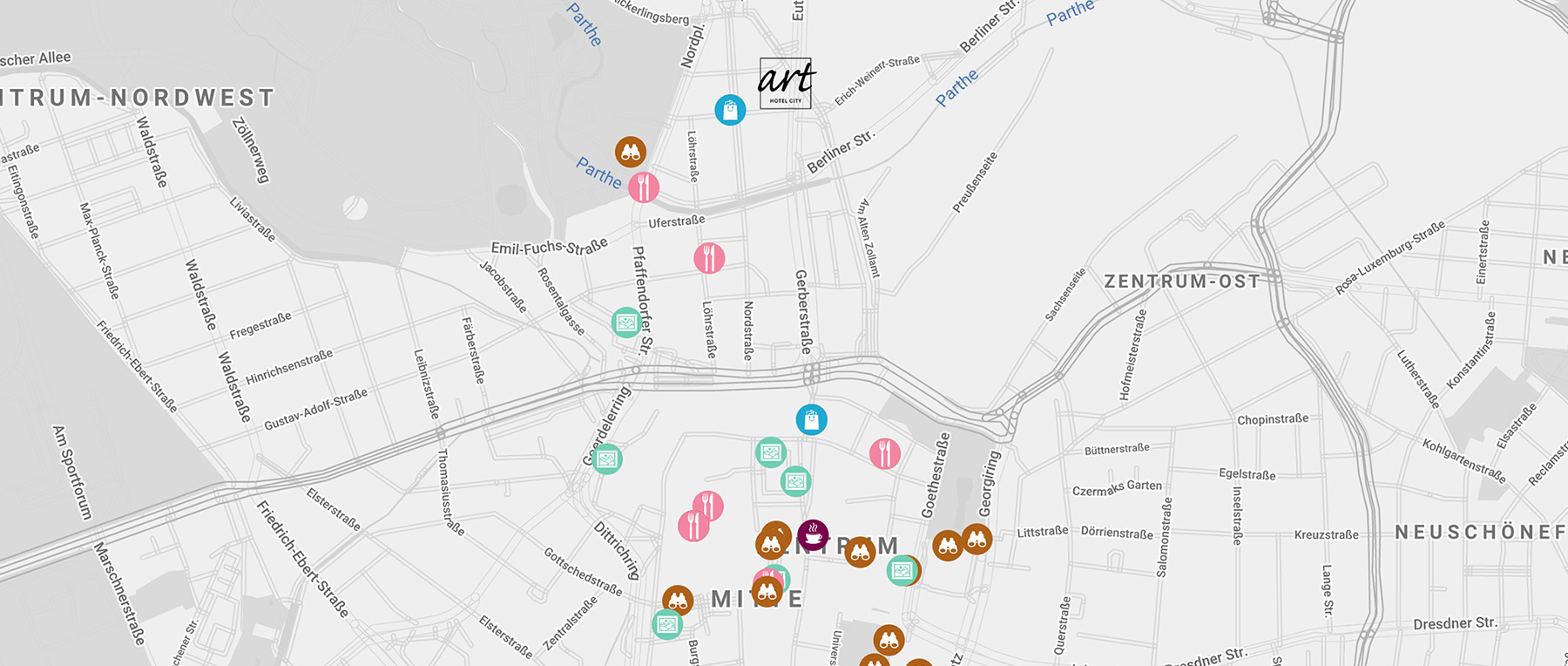Select the gallery marker on Goerdelerring
This screenshot has width=1568, height=666.
tap(607, 459)
